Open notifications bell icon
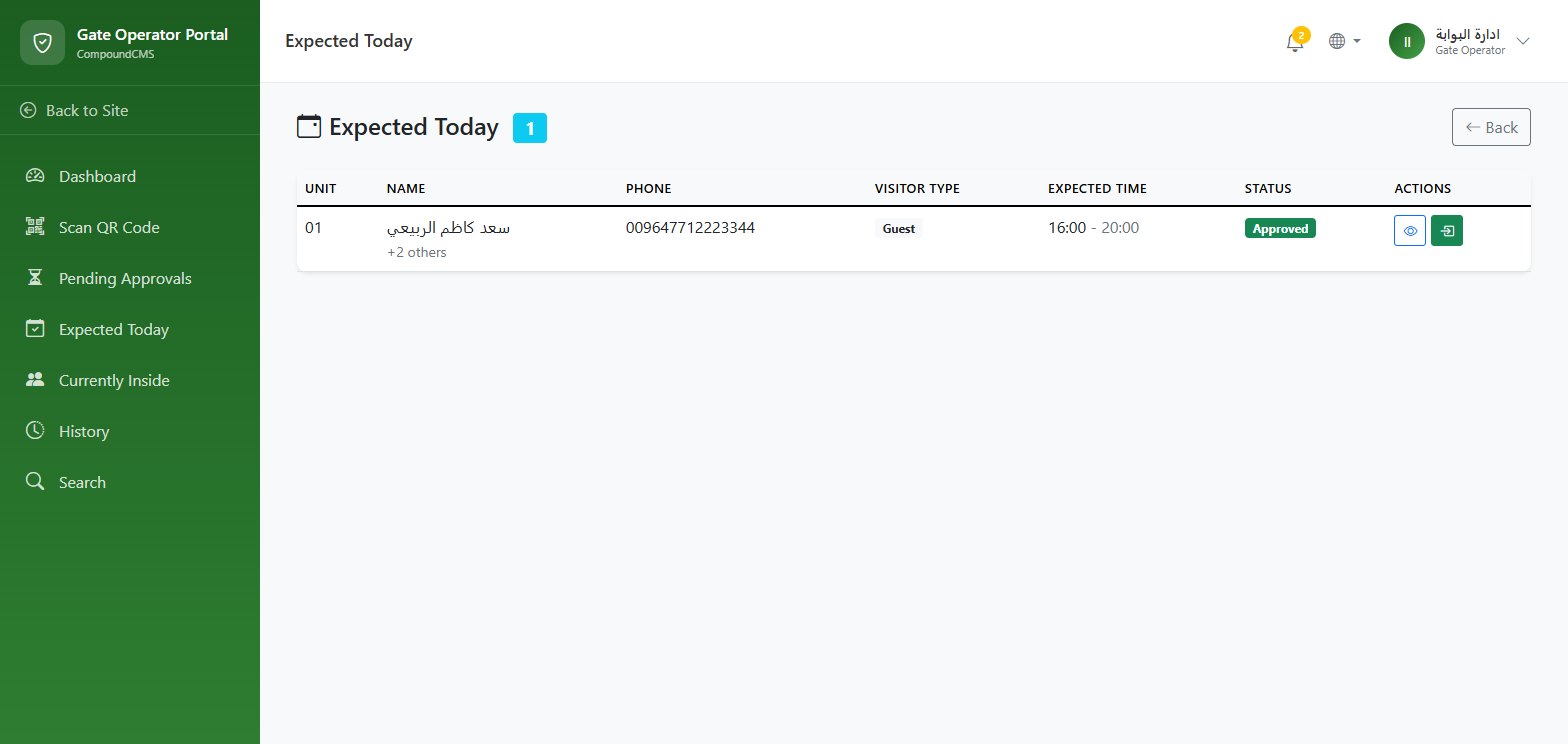The width and height of the screenshot is (1568, 744). pos(1295,42)
